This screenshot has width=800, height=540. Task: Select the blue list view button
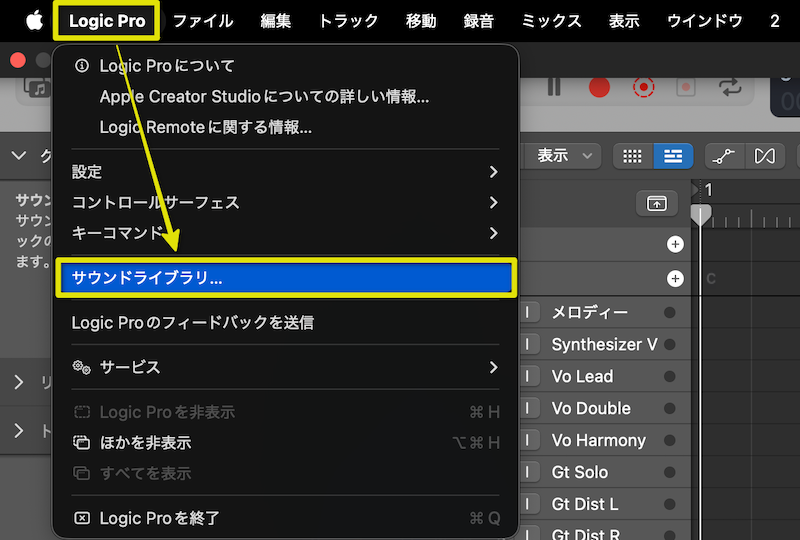tap(673, 156)
